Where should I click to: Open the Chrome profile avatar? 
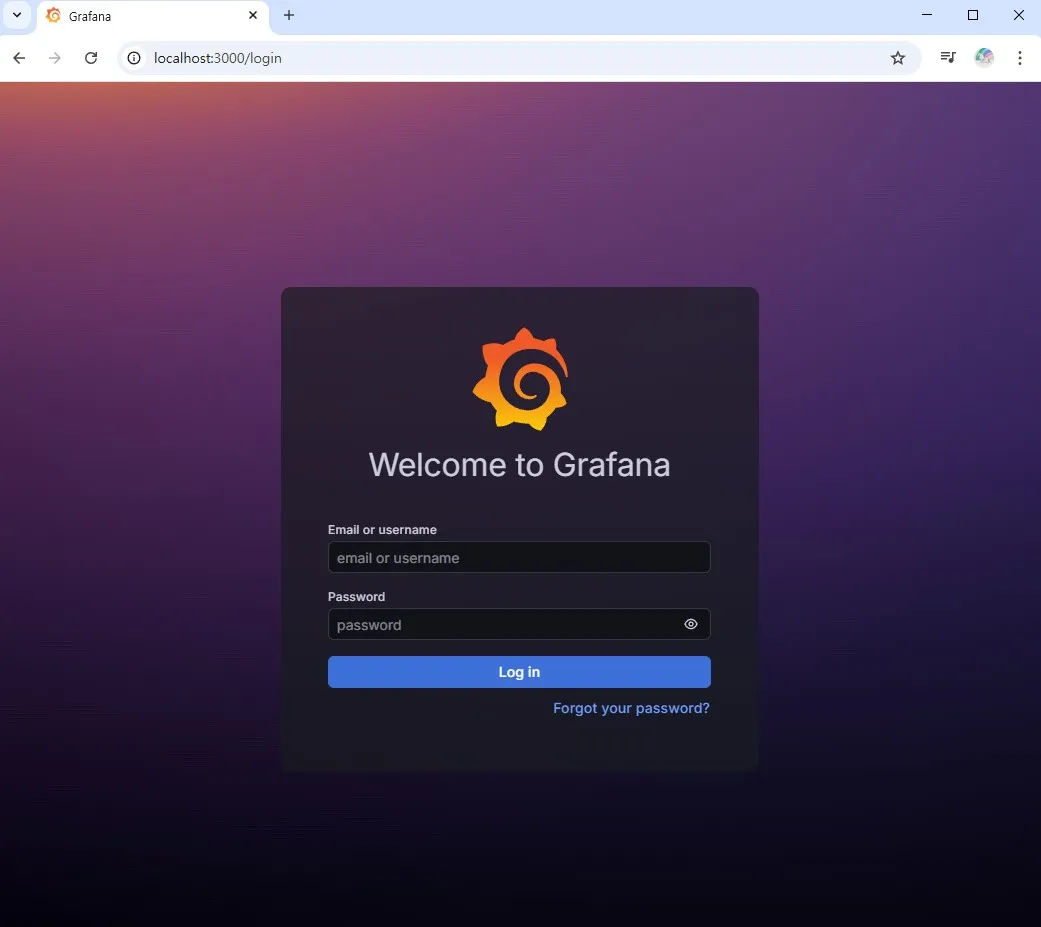984,58
